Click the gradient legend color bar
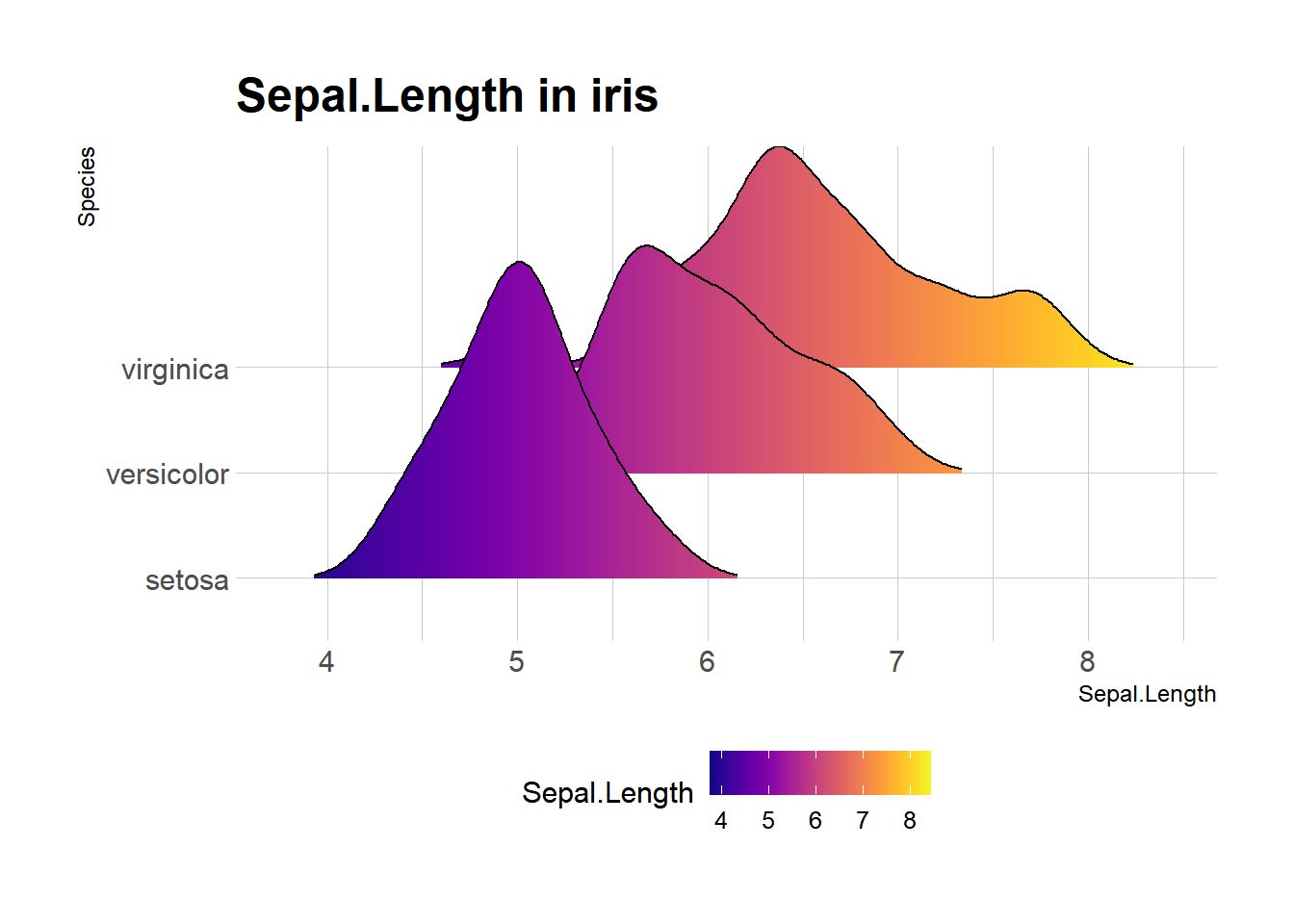Image resolution: width=1294 pixels, height=924 pixels. pos(820,773)
